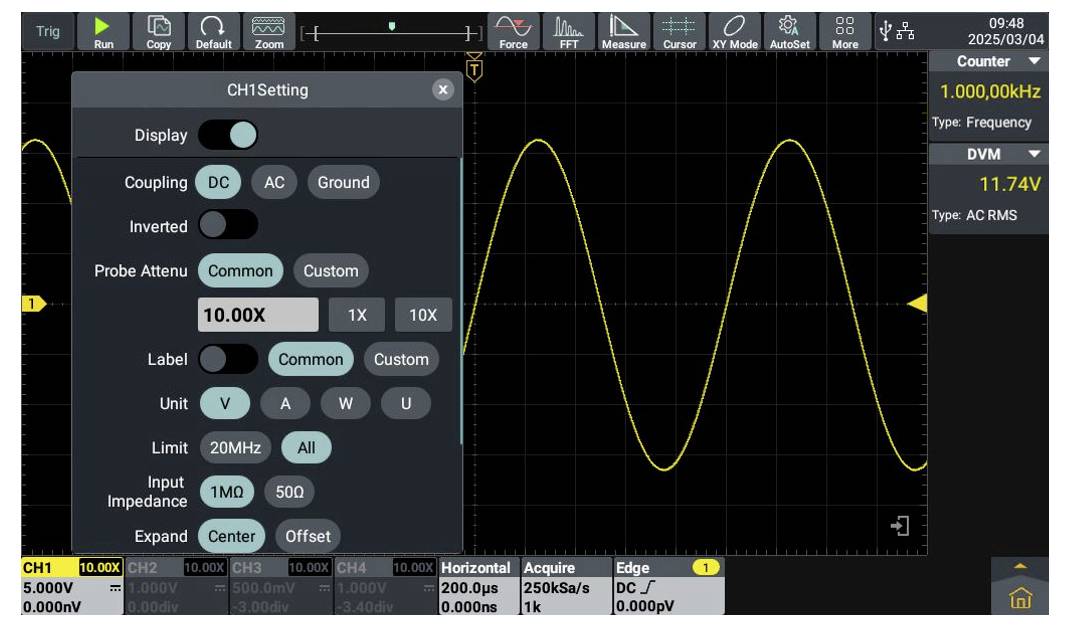
Task: Click the 10.00X probe attenuation field
Action: pos(258,314)
